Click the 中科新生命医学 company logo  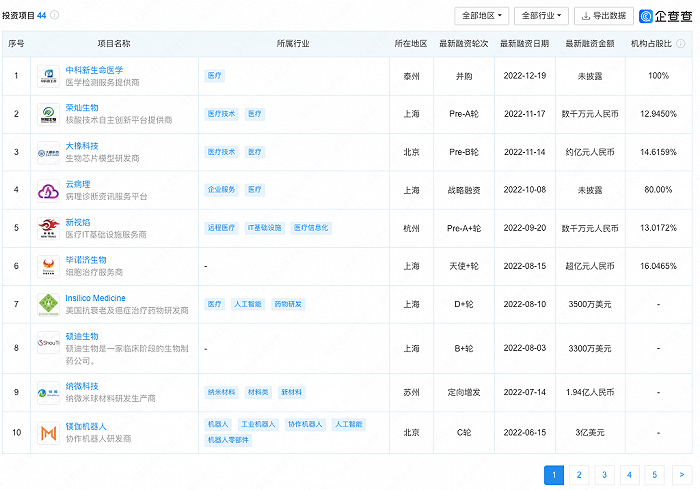point(49,76)
